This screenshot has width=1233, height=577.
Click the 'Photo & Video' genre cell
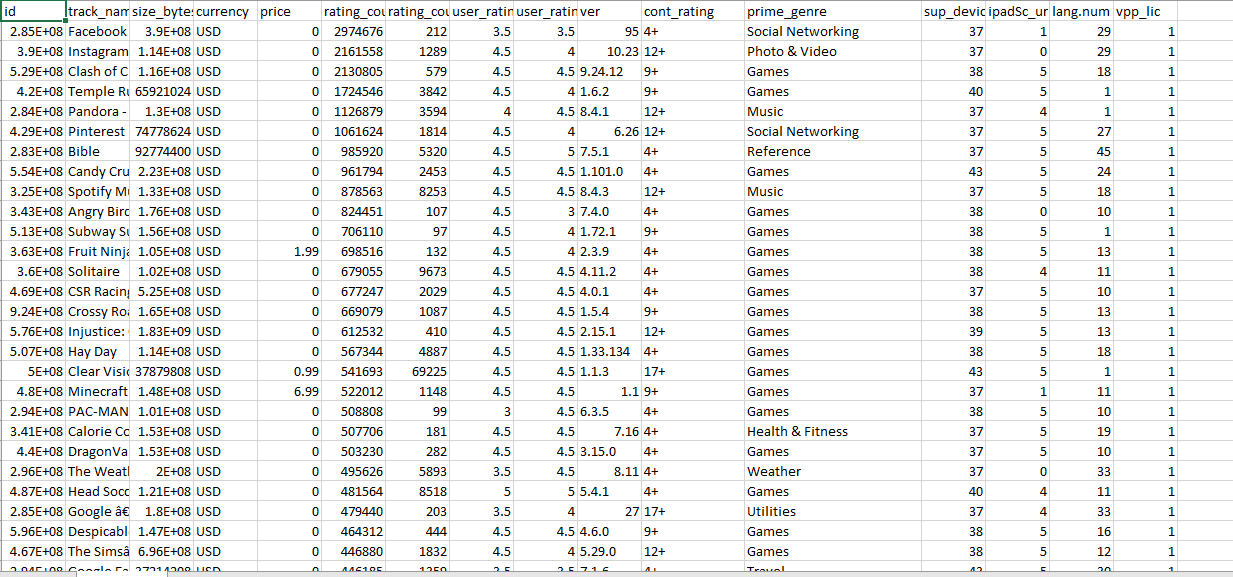tap(834, 52)
